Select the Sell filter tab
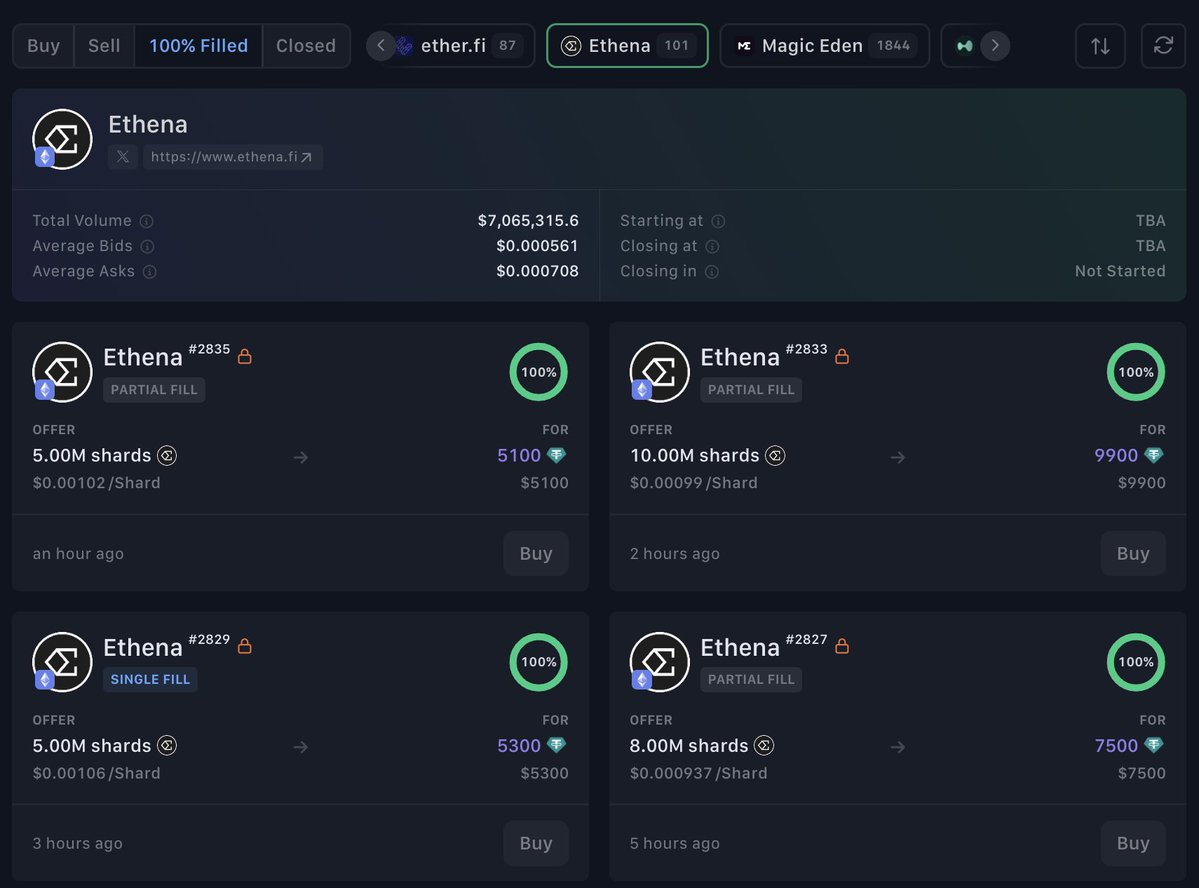The image size is (1199, 888). click(x=104, y=46)
